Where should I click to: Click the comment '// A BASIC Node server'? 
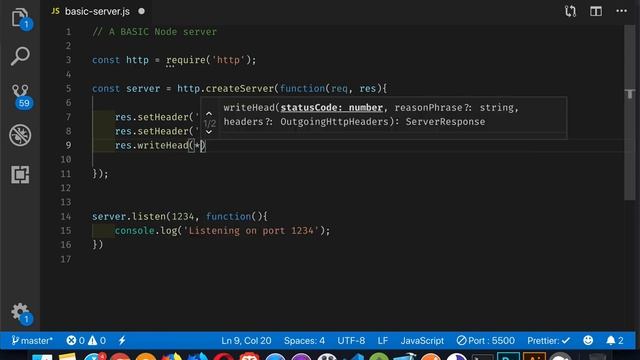(154, 32)
